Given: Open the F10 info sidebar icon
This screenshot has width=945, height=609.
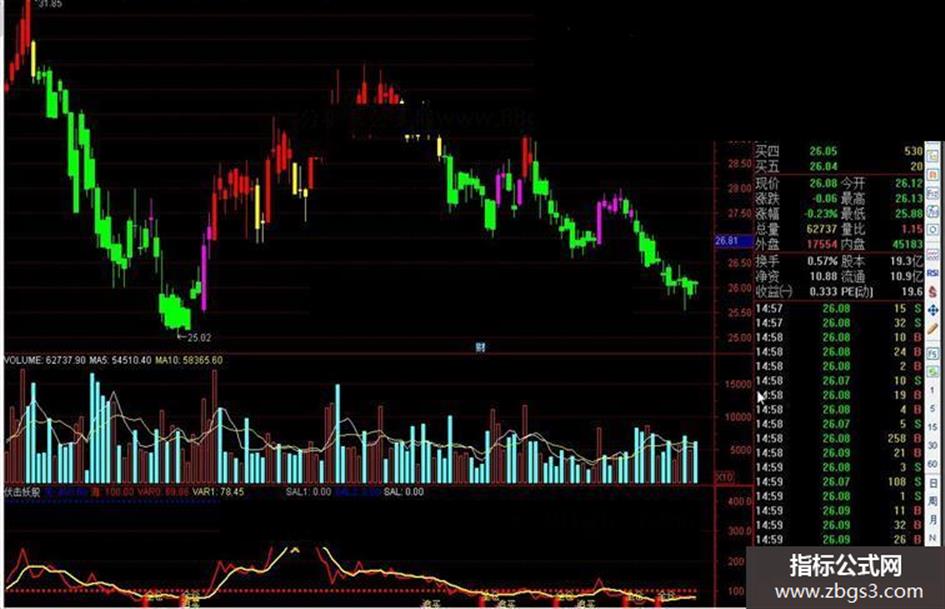Looking at the screenshot, I should point(933,193).
